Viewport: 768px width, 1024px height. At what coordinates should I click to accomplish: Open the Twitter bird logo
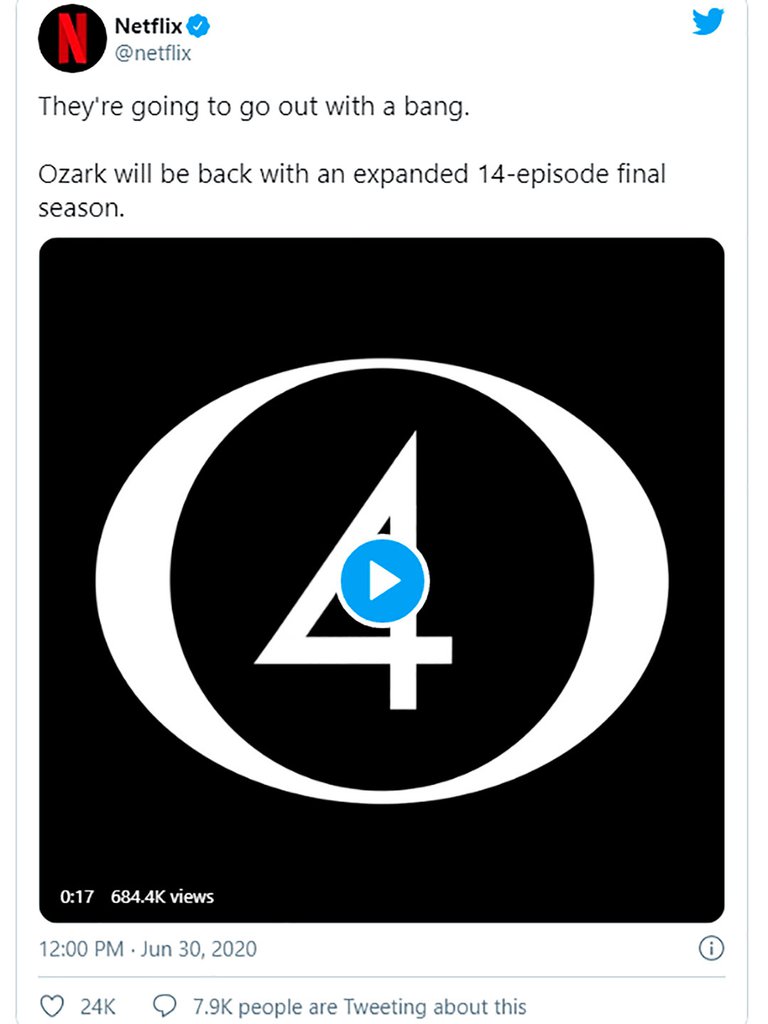click(709, 22)
